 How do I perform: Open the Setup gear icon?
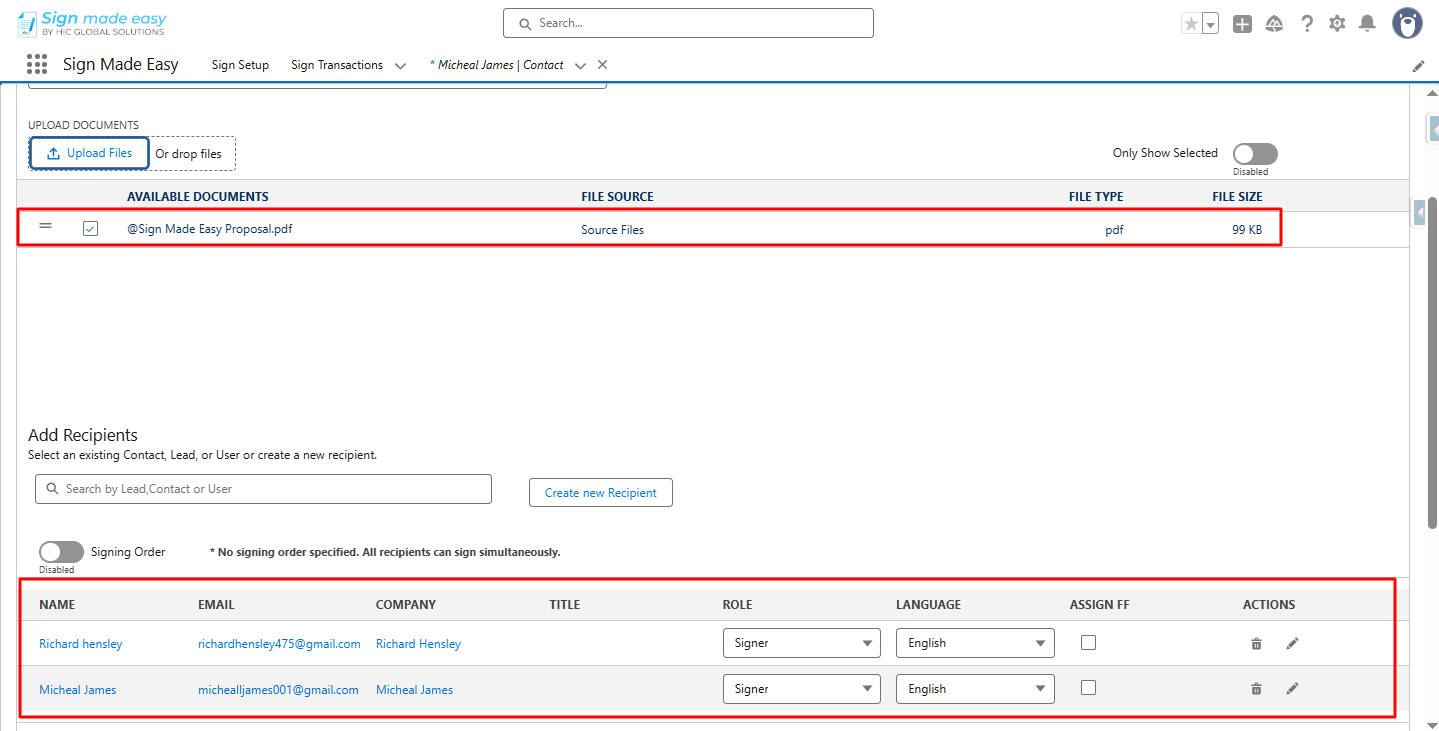[1337, 24]
